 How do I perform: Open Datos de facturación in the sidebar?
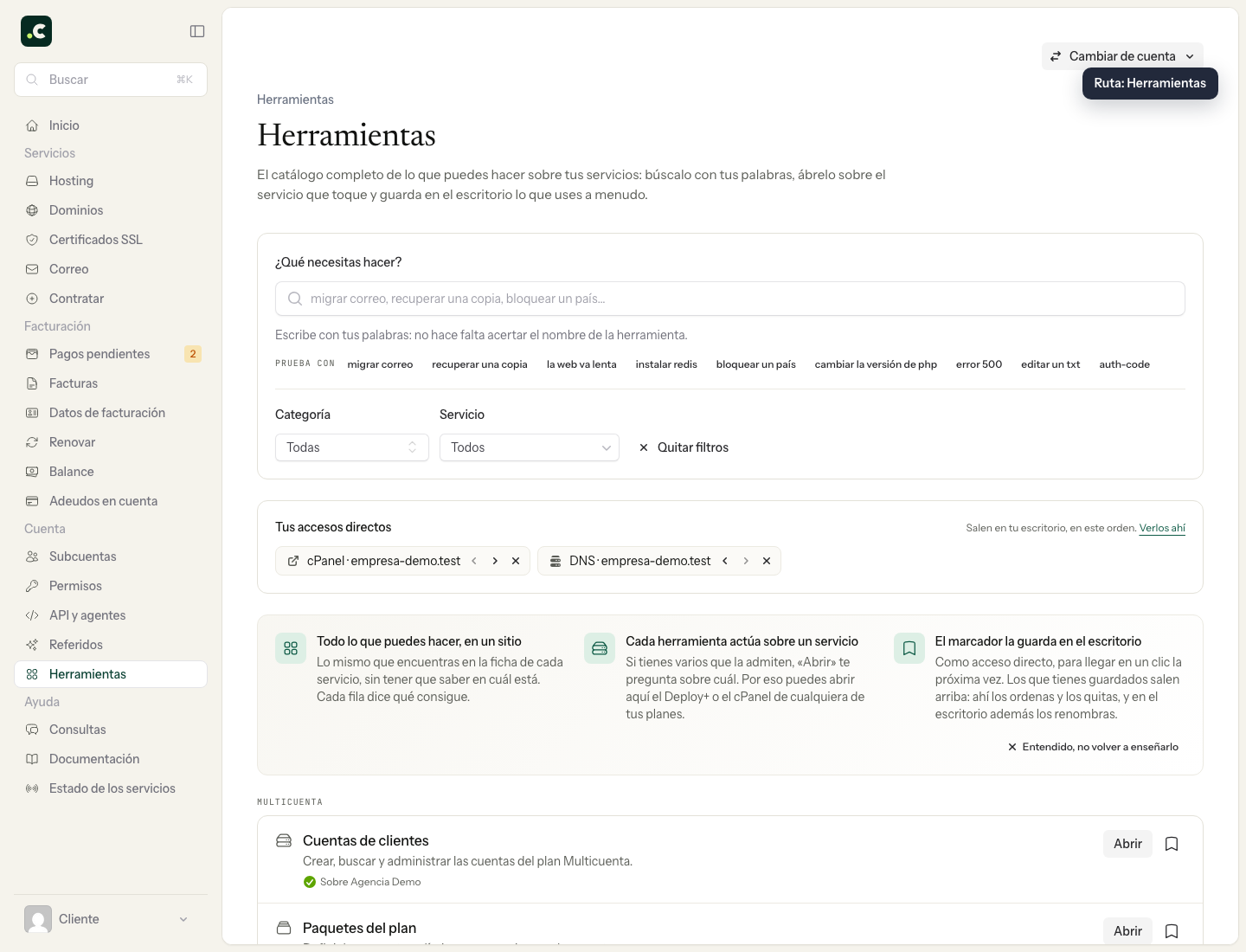tap(111, 413)
